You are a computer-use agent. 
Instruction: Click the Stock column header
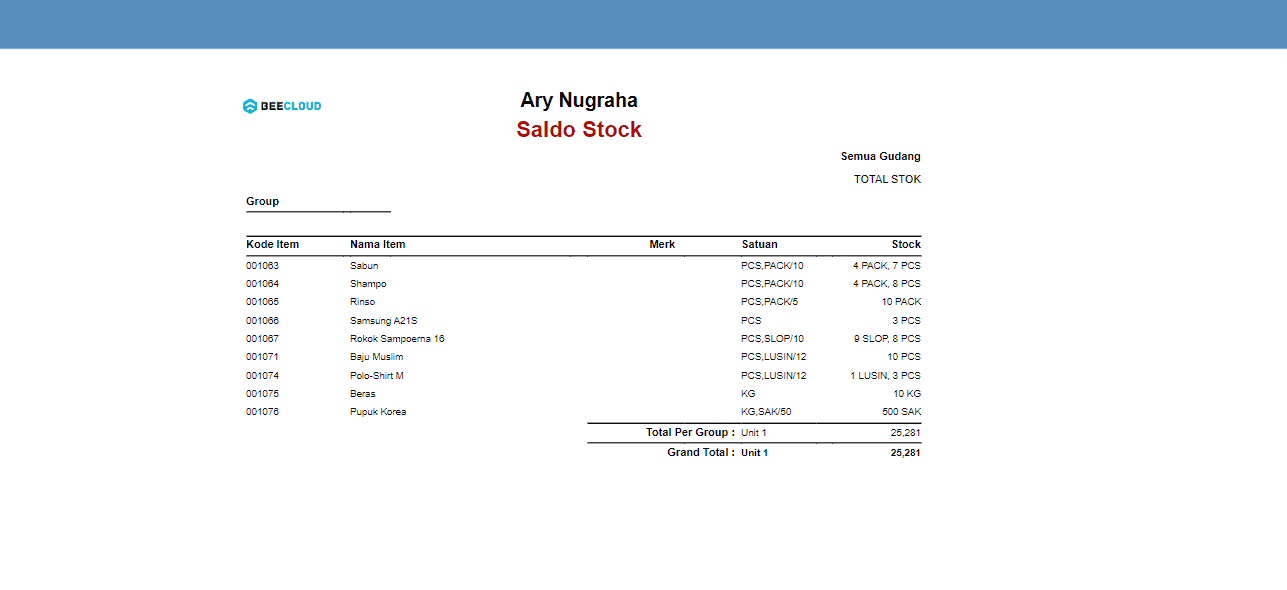906,244
